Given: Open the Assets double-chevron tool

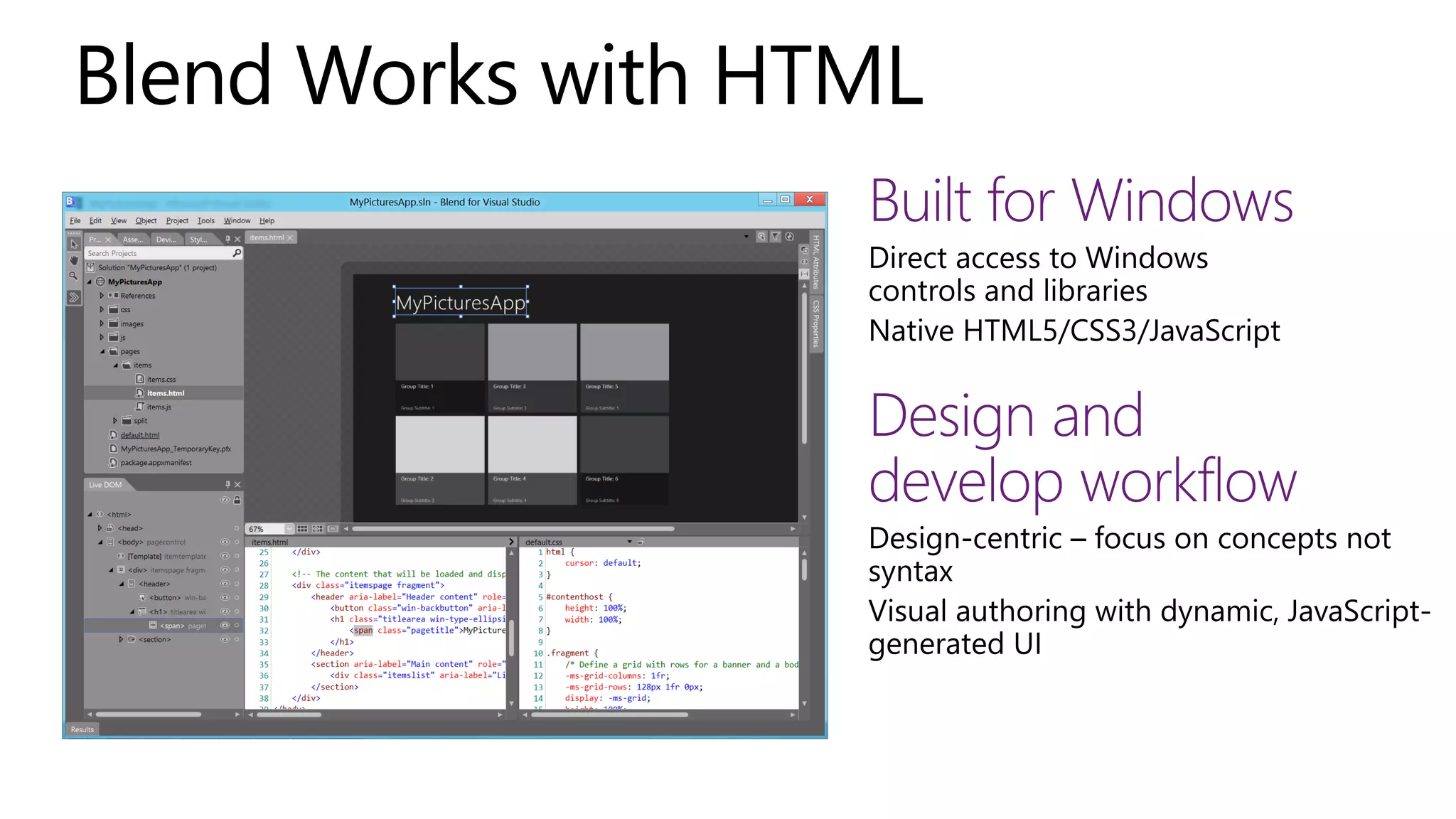Looking at the screenshot, I should 74,297.
